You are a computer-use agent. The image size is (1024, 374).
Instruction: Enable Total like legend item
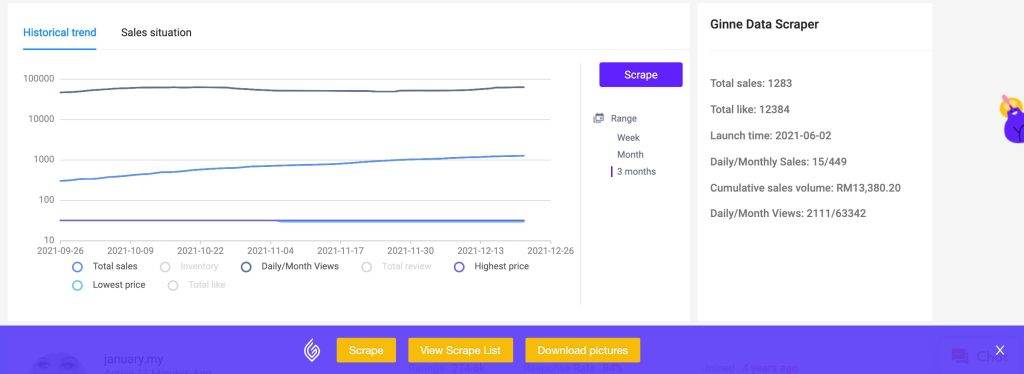pyautogui.click(x=173, y=285)
